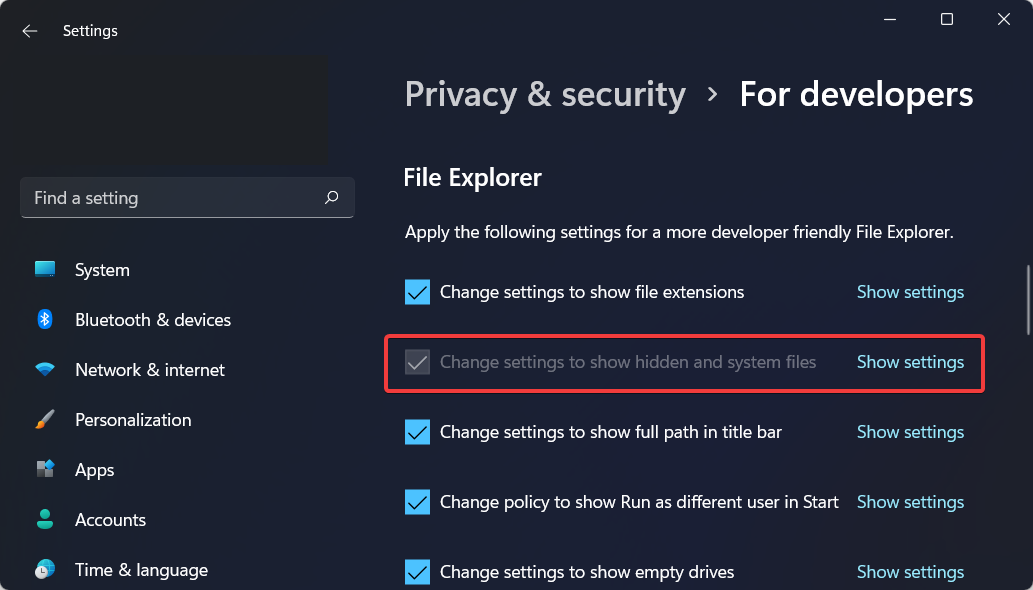Open the Privacy & security breadcrumb
The height and width of the screenshot is (590, 1033).
point(545,94)
